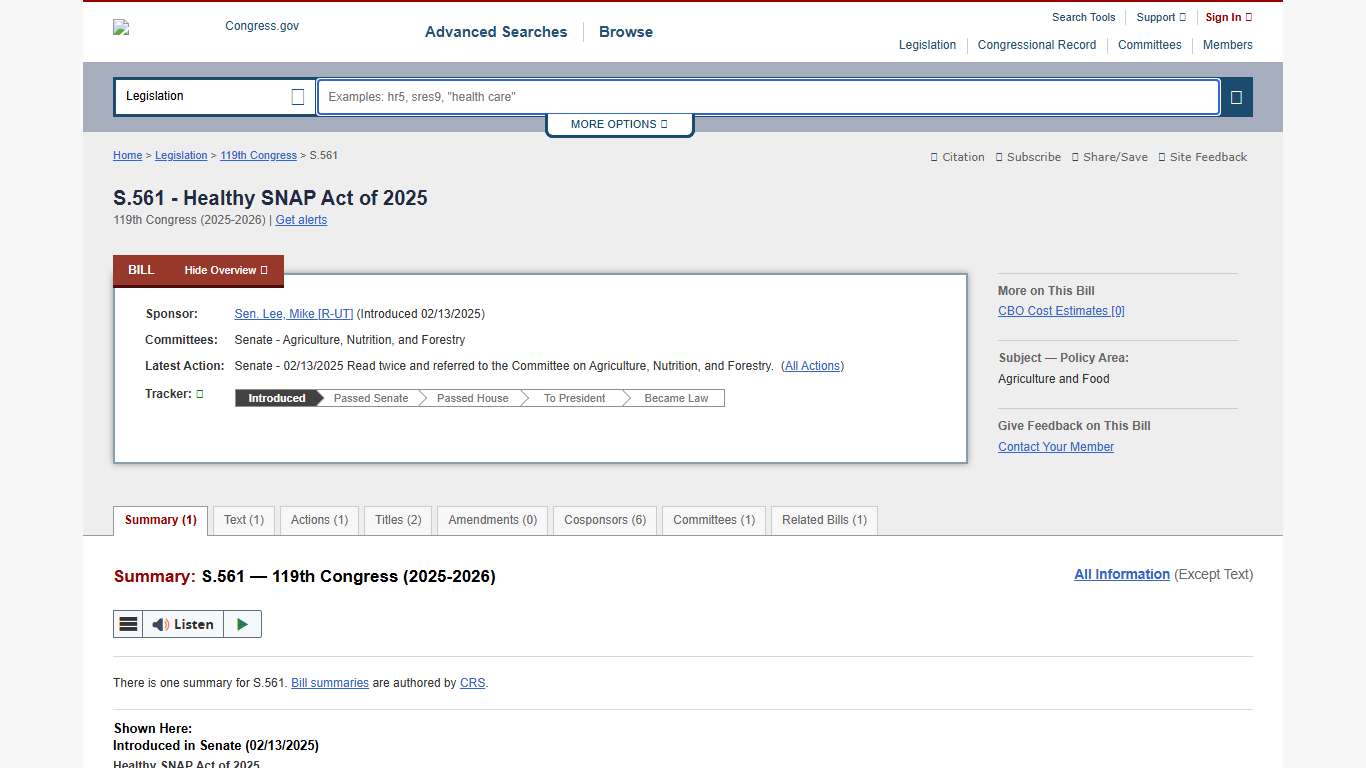Open the Congressional Record section
The height and width of the screenshot is (768, 1366).
tap(1037, 45)
